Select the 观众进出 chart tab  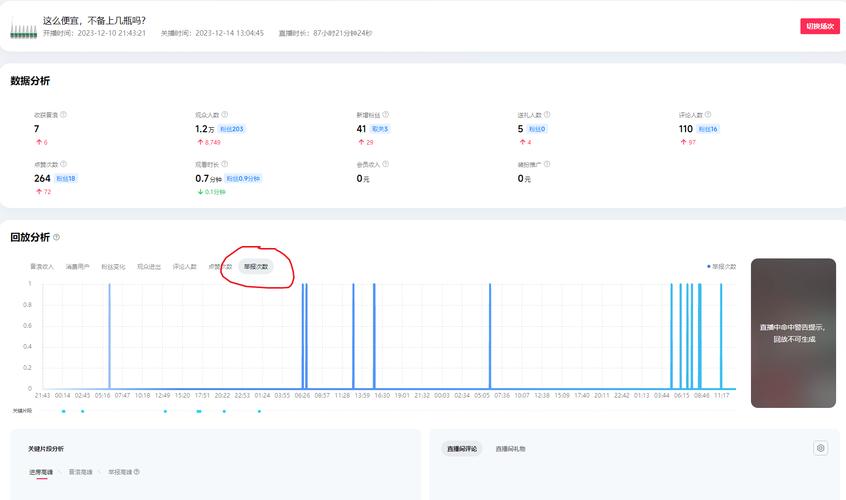[x=149, y=266]
